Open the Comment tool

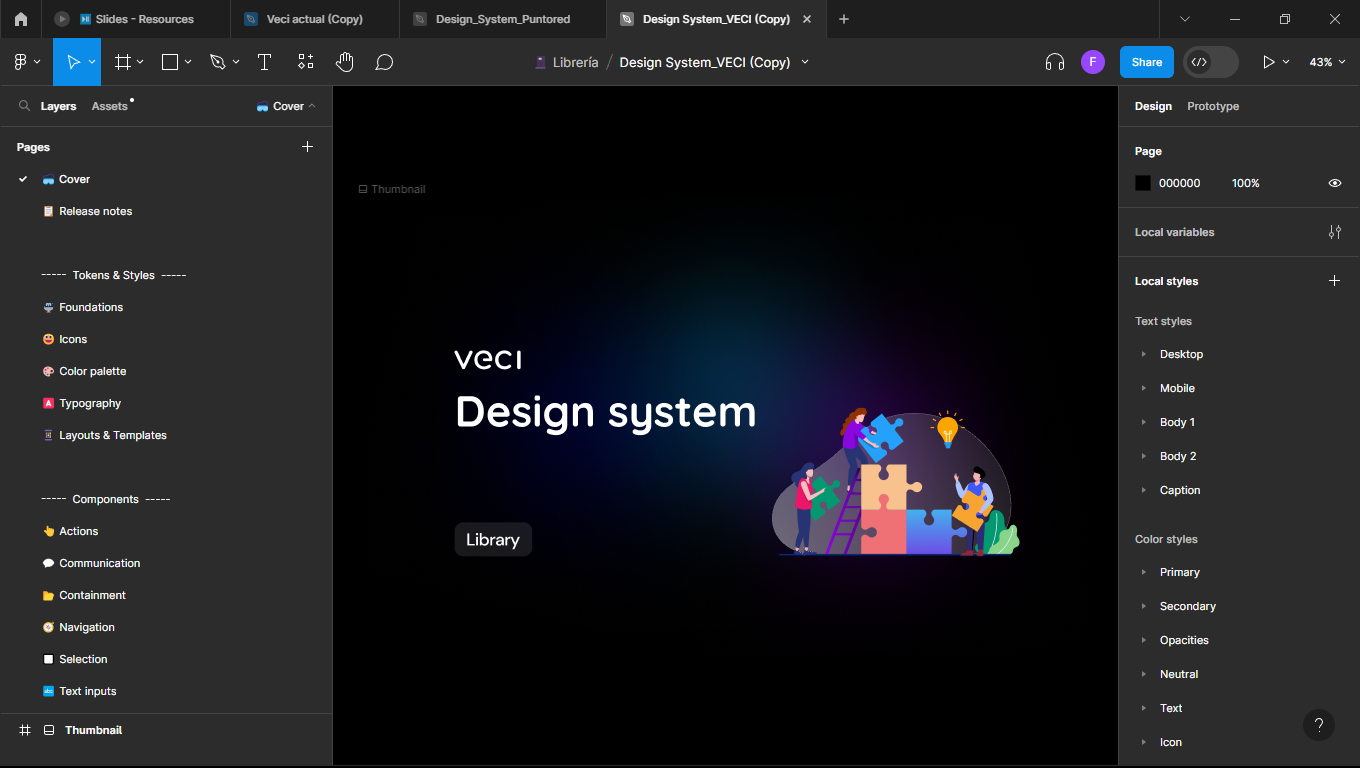click(384, 62)
